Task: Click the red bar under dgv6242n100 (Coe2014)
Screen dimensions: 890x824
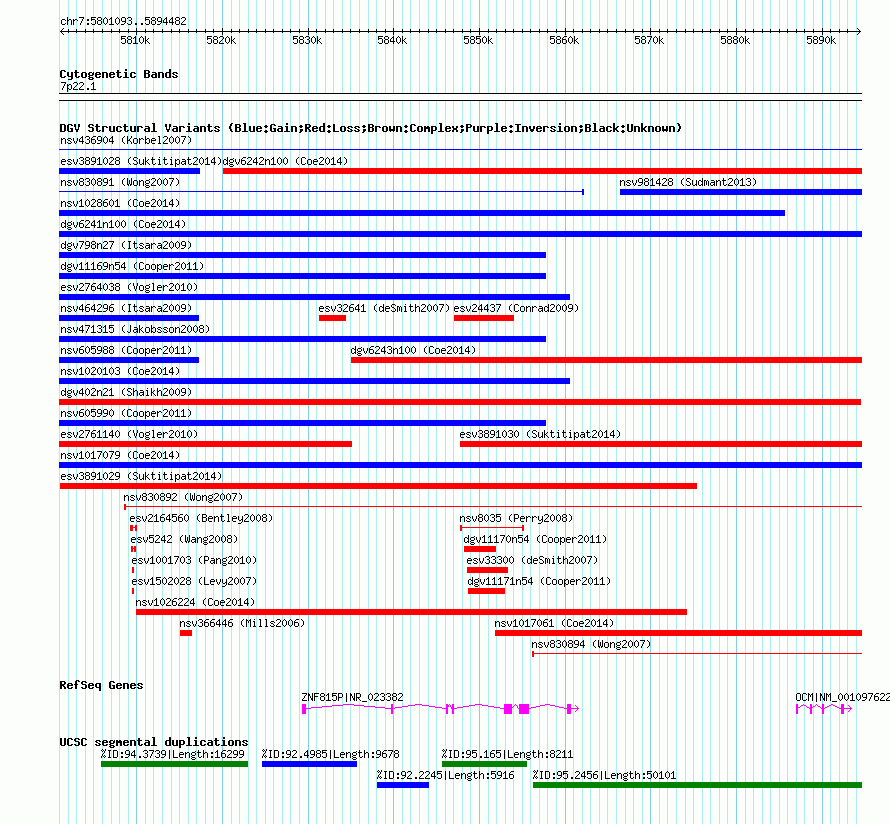Action: coord(542,171)
